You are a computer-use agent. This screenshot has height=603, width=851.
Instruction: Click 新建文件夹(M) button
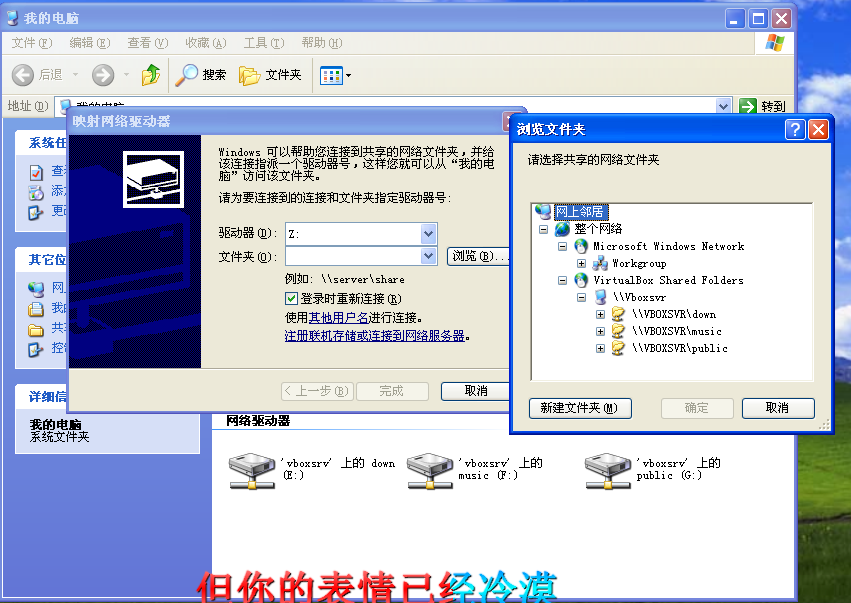point(580,408)
